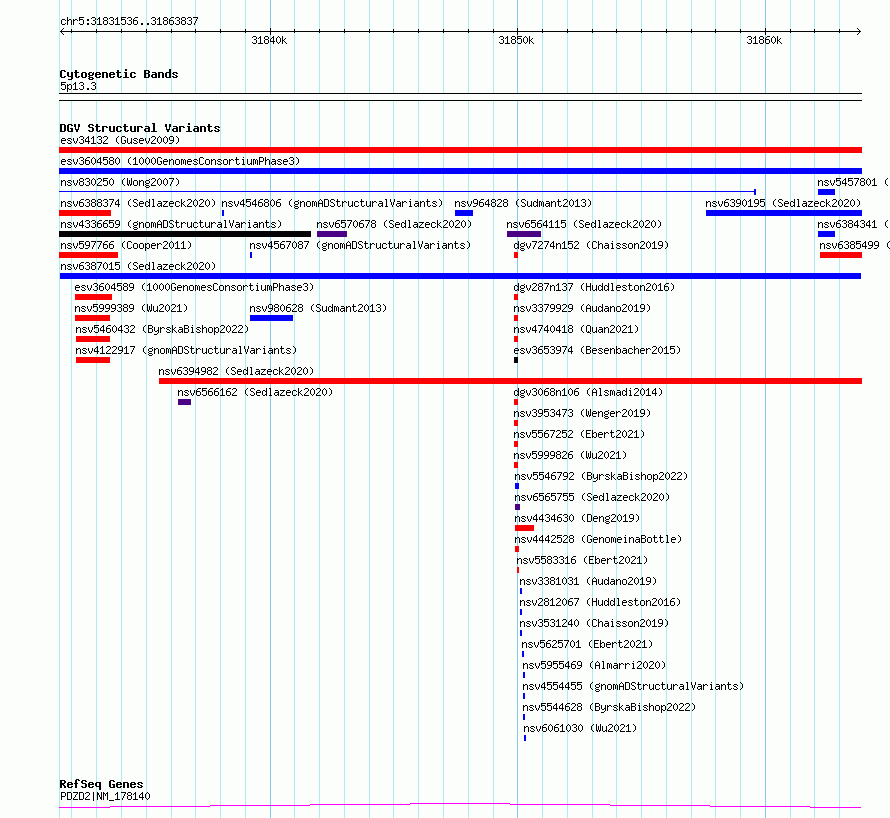Select nsv964828 (Sudmant2013) variant
The height and width of the screenshot is (818, 890).
(x=523, y=203)
